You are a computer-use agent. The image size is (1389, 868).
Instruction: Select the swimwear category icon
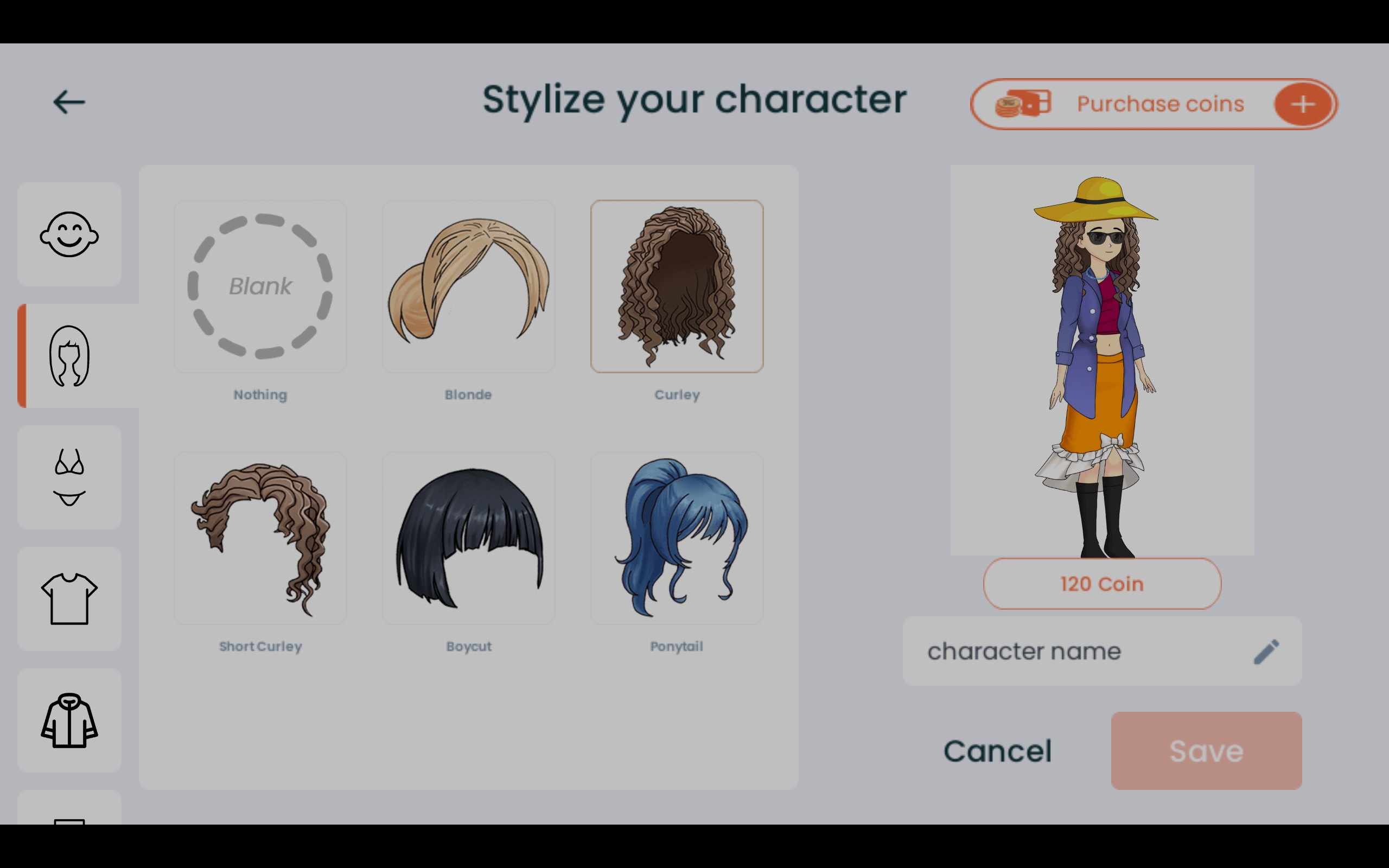(69, 477)
